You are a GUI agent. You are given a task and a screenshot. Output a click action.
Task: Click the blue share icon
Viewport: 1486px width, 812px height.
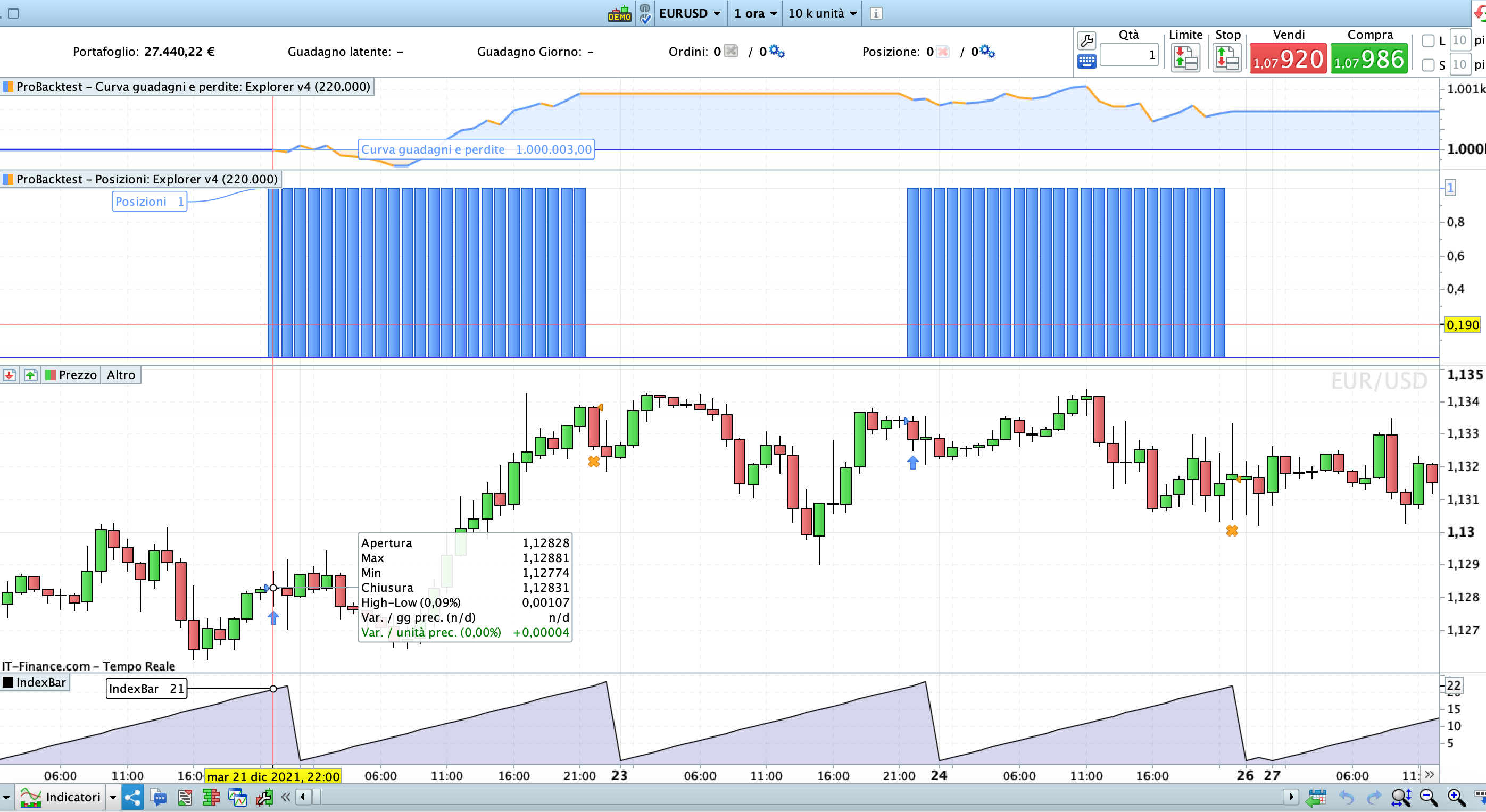coord(132,798)
